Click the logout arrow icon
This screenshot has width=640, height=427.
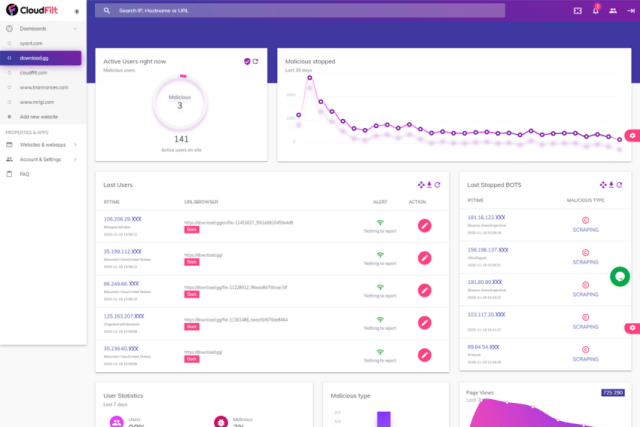tap(630, 10)
